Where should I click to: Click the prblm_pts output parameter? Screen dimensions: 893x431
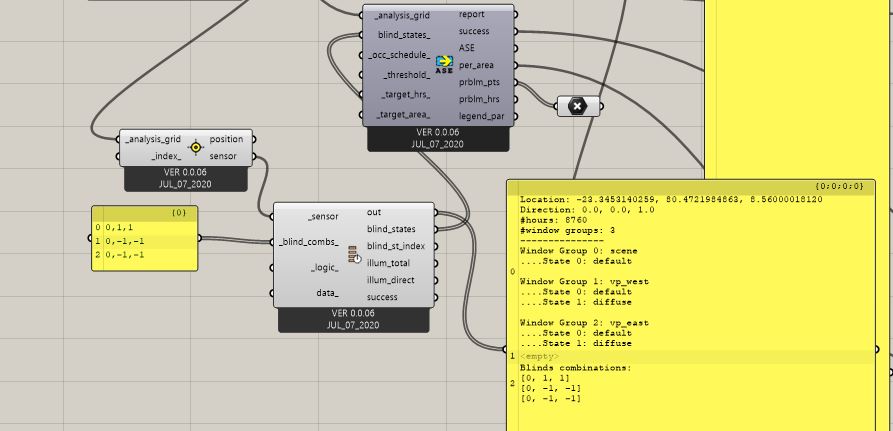coord(479,83)
